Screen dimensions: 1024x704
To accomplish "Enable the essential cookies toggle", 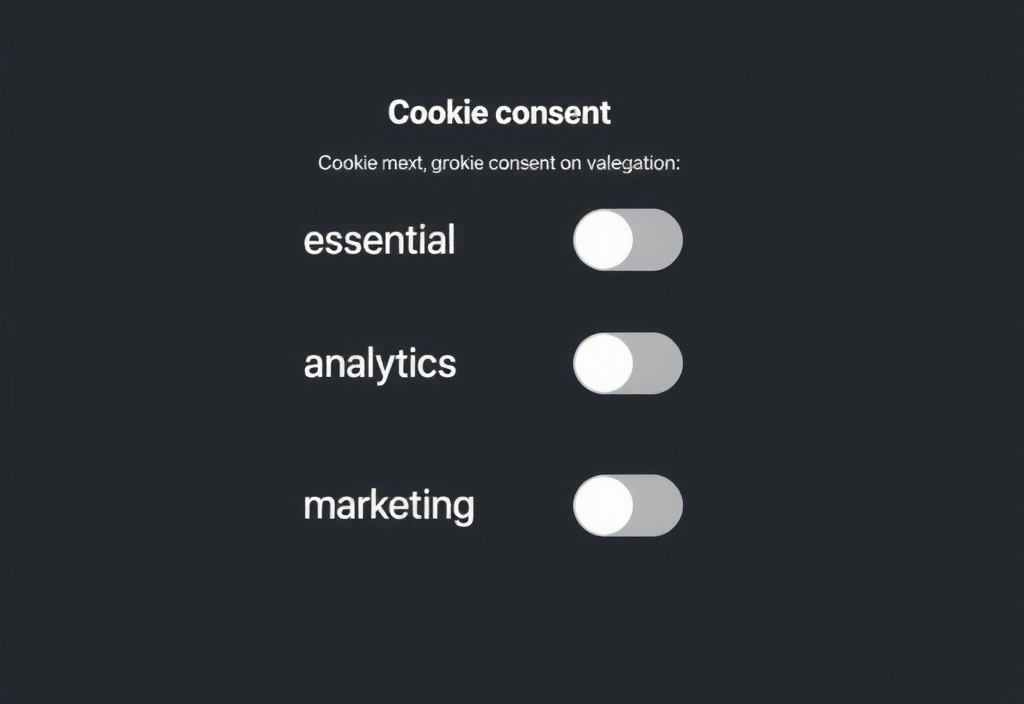I will 627,239.
